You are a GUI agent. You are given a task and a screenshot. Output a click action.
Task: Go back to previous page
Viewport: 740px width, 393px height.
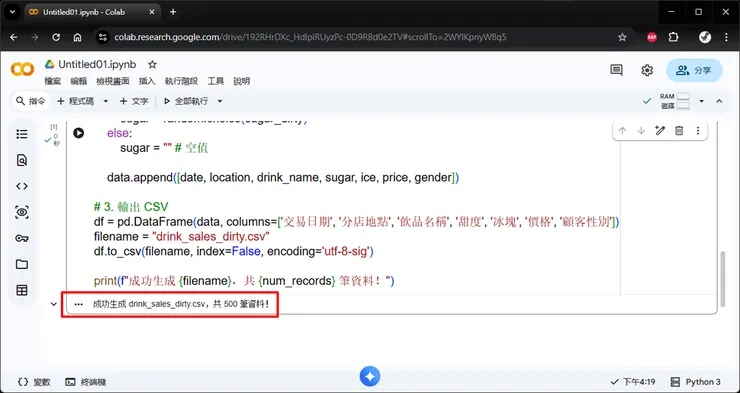point(14,37)
